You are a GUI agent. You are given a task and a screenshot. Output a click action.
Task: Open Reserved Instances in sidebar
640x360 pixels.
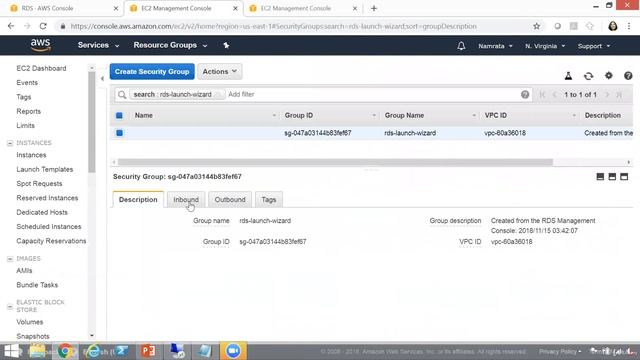pos(47,198)
